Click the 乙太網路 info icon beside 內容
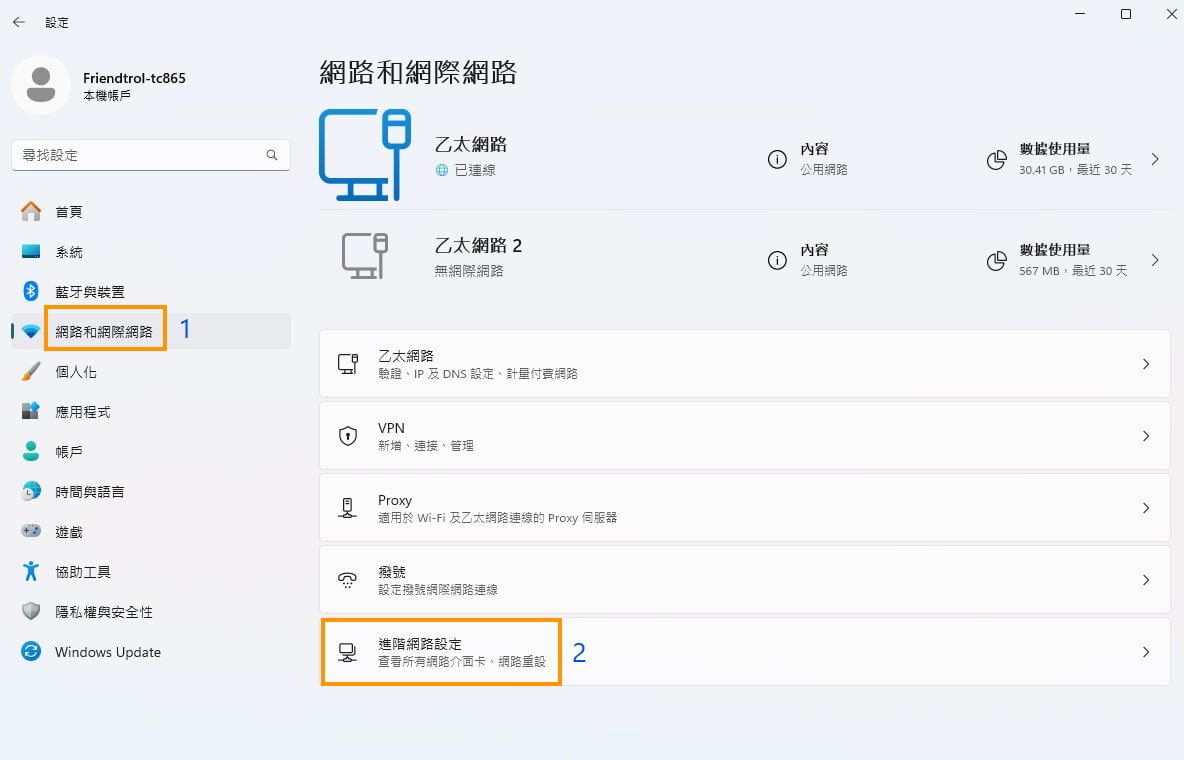The image size is (1184, 760). 777,160
